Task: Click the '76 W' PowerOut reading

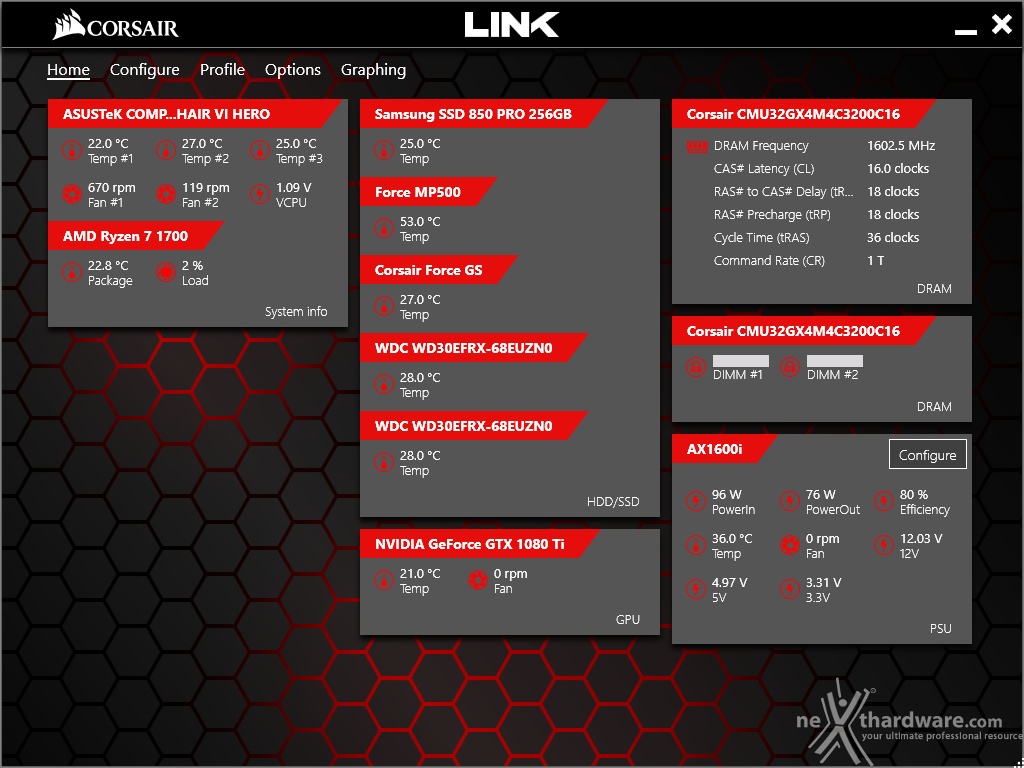Action: point(821,494)
